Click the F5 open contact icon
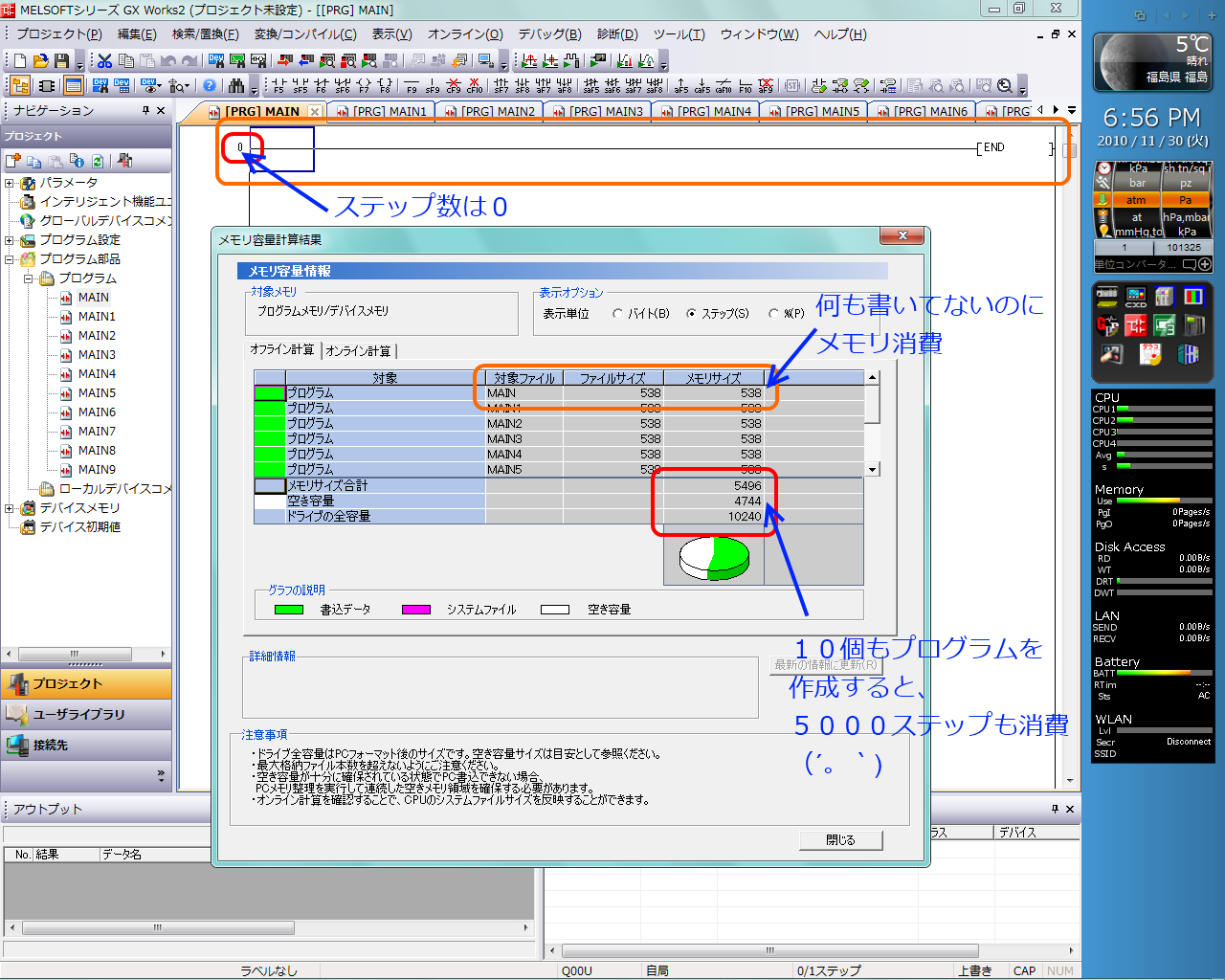This screenshot has height=980, width=1225. (x=278, y=86)
